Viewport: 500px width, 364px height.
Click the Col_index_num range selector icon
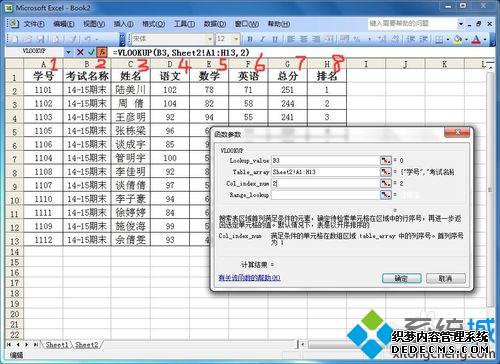point(386,183)
